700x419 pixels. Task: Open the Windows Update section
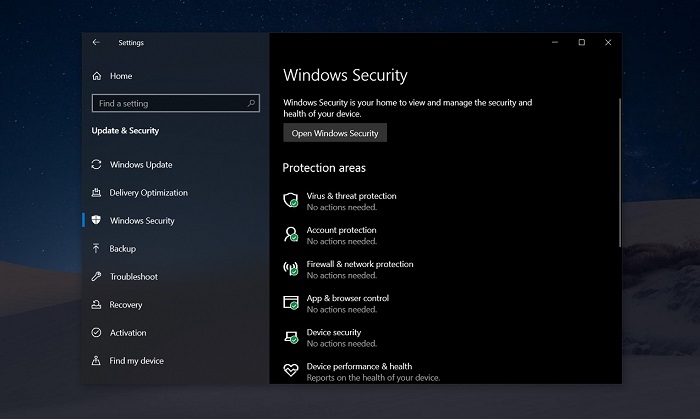[140, 165]
